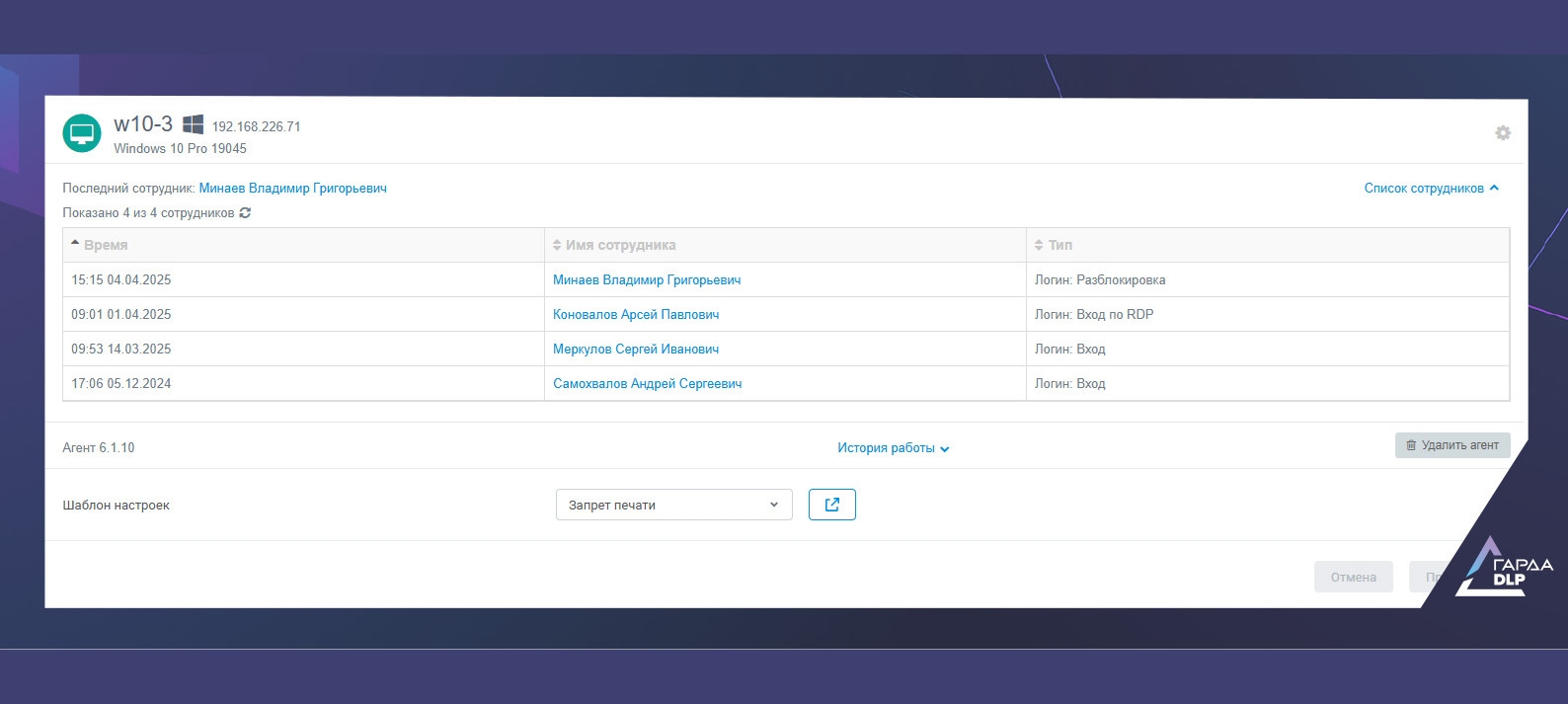Click the Логин: Разблокировка type cell
The height and width of the screenshot is (704, 1568).
point(1268,279)
